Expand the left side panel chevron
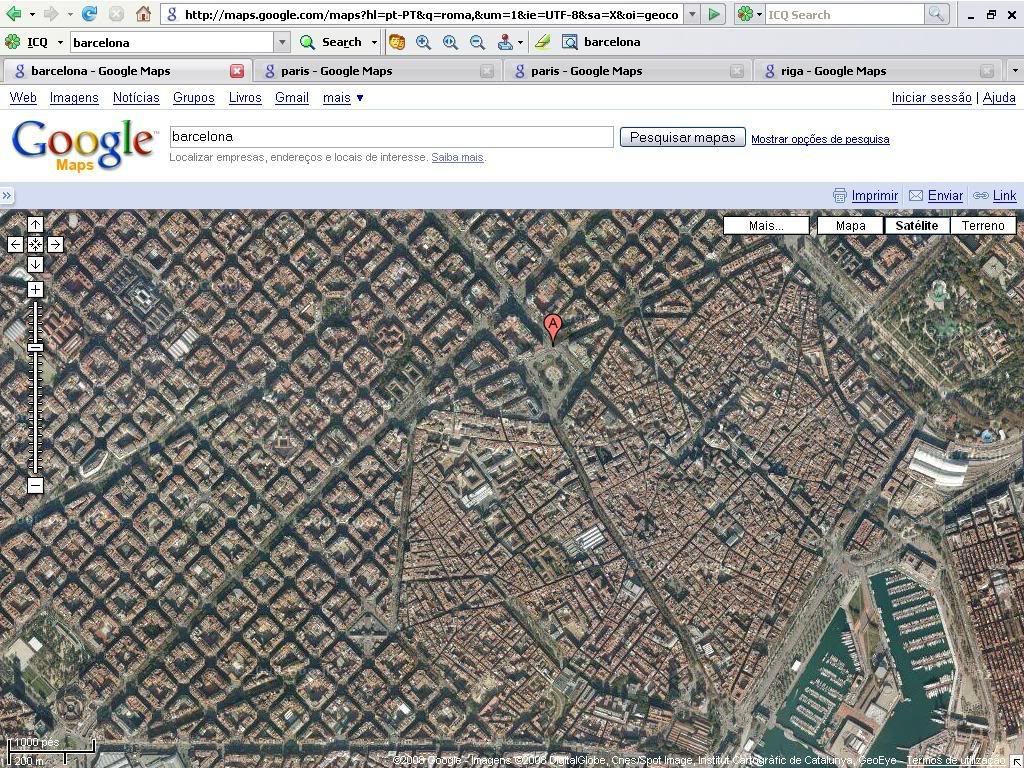The height and width of the screenshot is (768, 1024). [x=7, y=196]
